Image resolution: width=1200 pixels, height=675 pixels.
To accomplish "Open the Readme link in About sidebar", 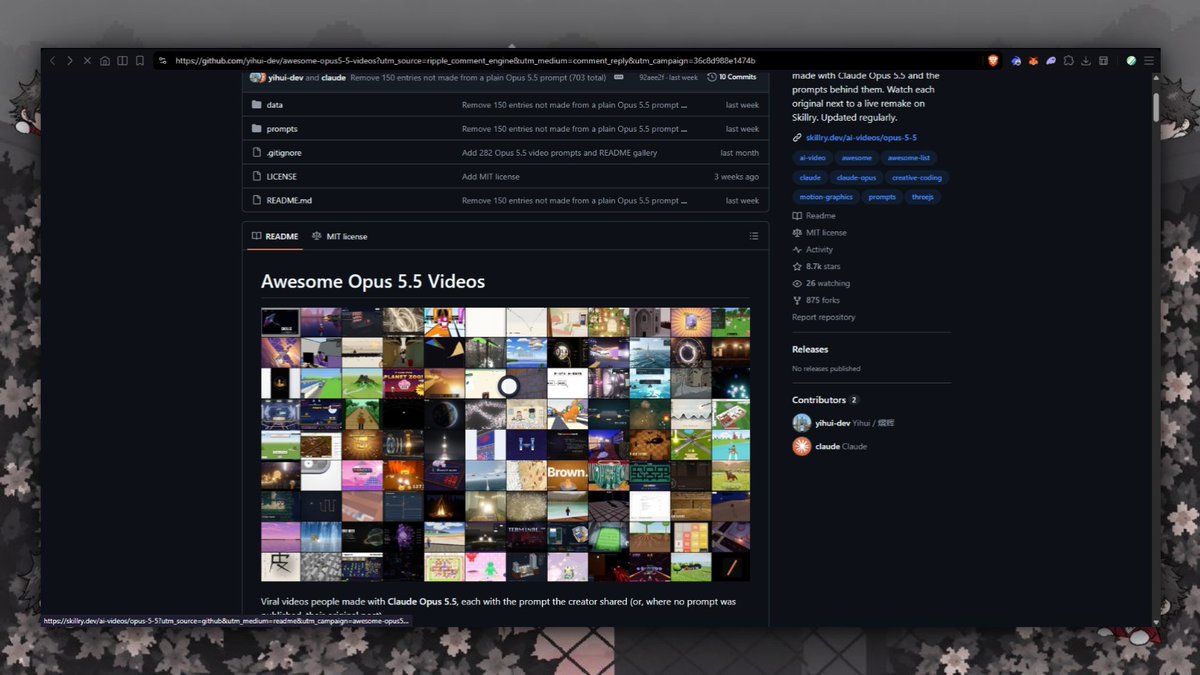I will [814, 216].
